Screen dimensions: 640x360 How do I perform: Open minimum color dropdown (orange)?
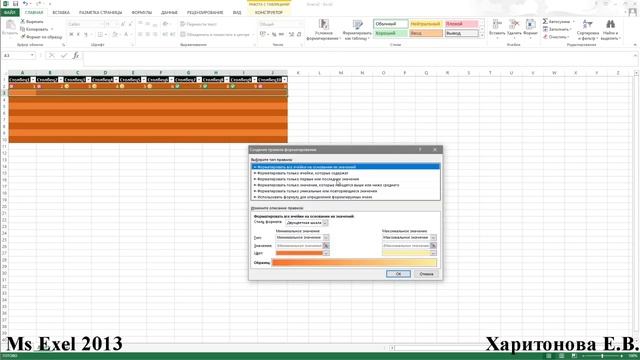[326, 253]
